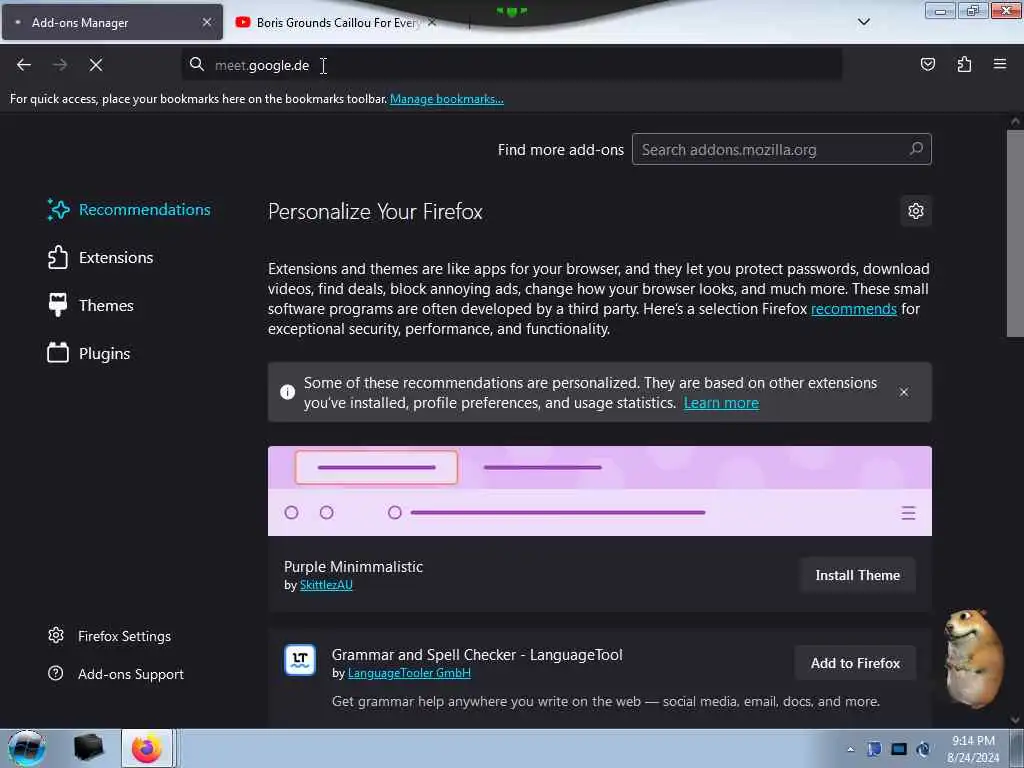
Task: Click the Action Center flag tray icon
Action: click(874, 749)
